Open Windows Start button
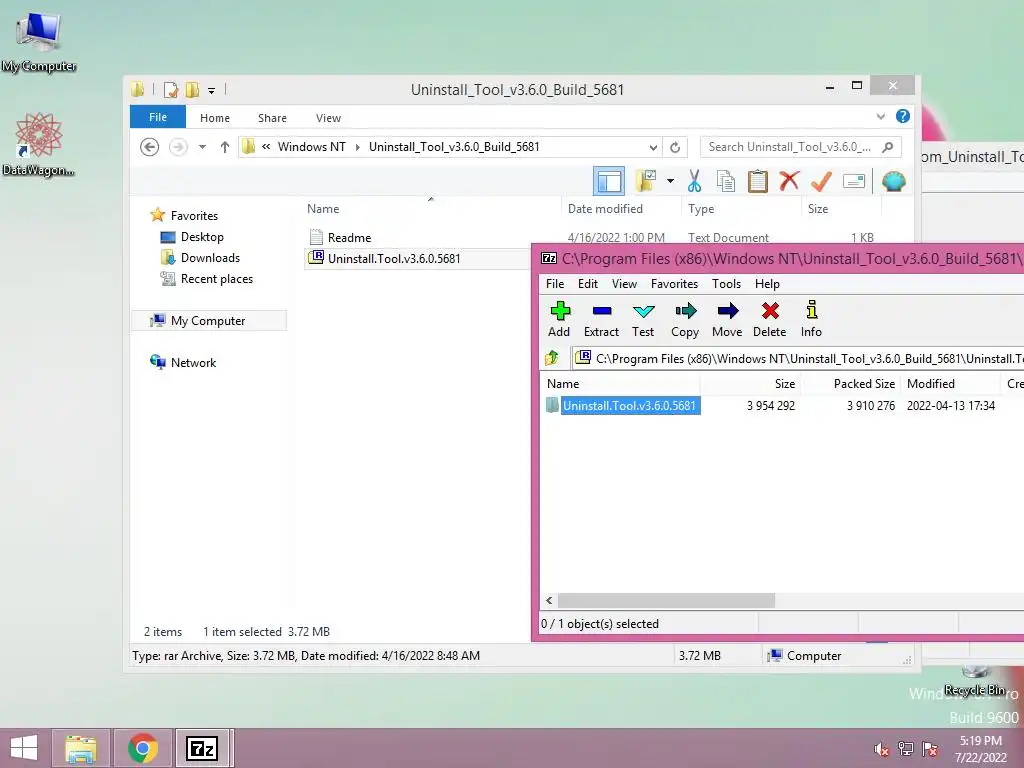The image size is (1024, 768). [24, 748]
